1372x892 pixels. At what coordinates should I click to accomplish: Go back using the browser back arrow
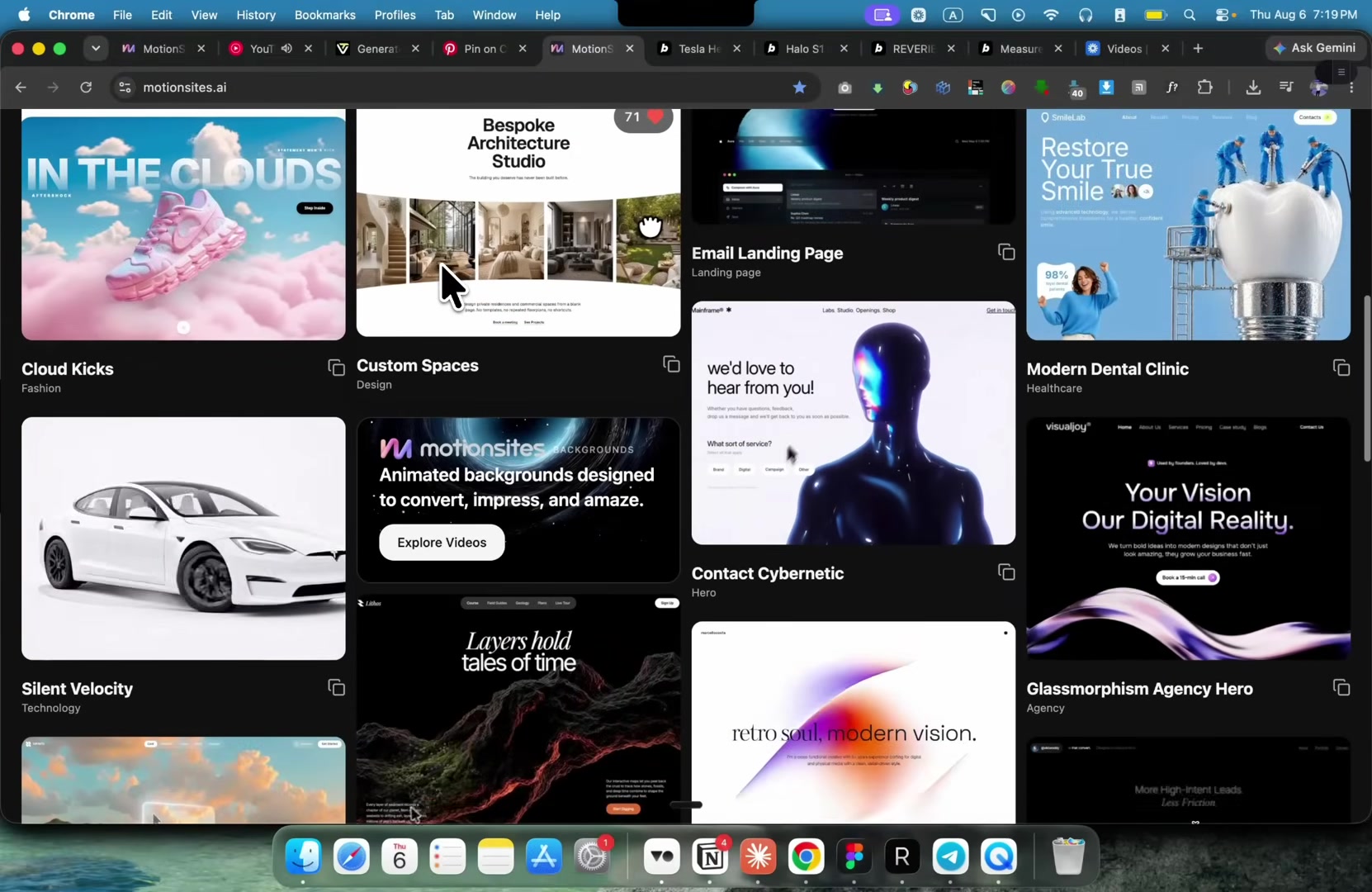point(21,87)
